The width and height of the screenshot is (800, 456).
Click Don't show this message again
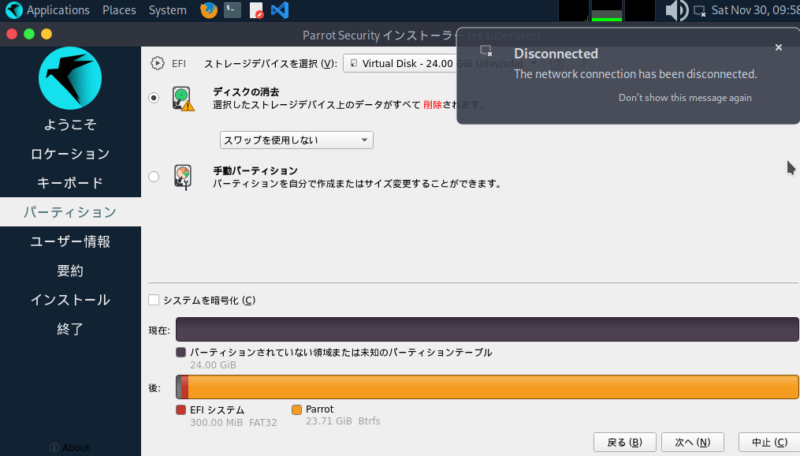685,98
